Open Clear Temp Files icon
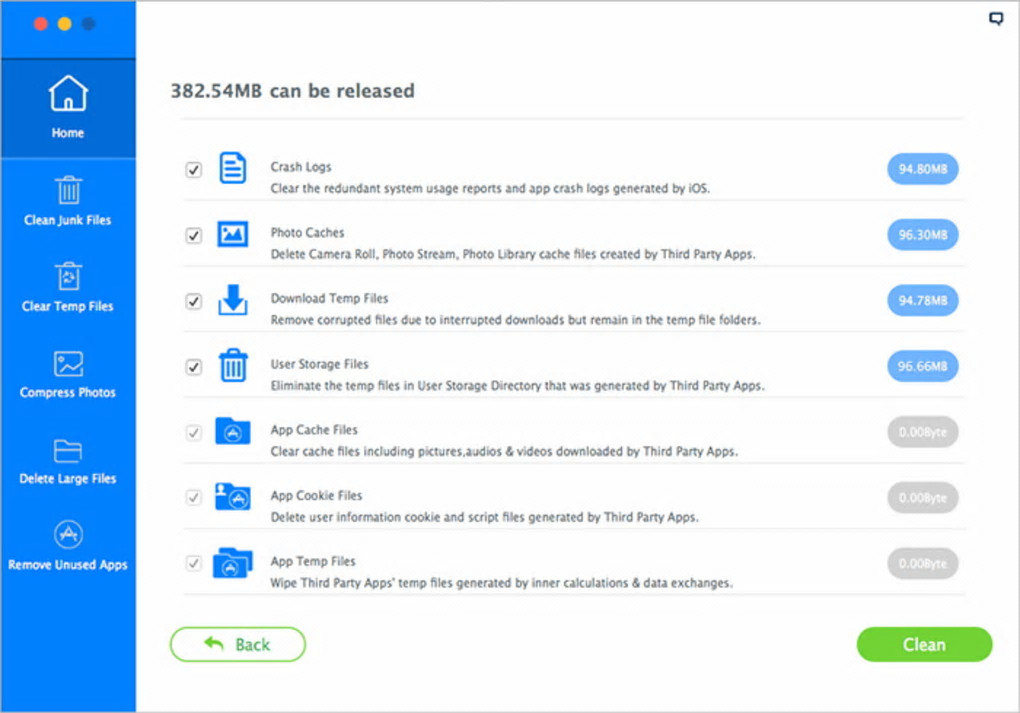This screenshot has width=1020, height=713. pyautogui.click(x=68, y=276)
